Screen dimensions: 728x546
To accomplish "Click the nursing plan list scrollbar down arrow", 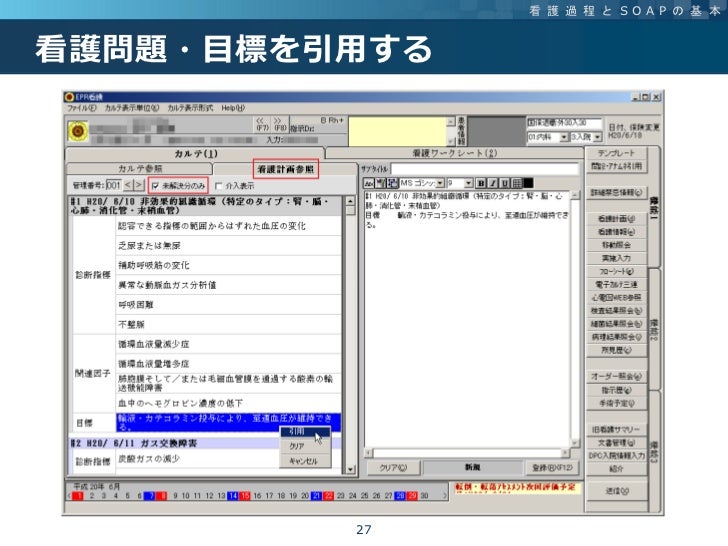I will (x=350, y=469).
